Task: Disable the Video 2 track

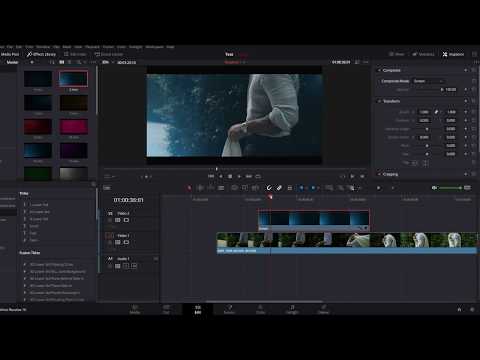Action: [x=126, y=220]
